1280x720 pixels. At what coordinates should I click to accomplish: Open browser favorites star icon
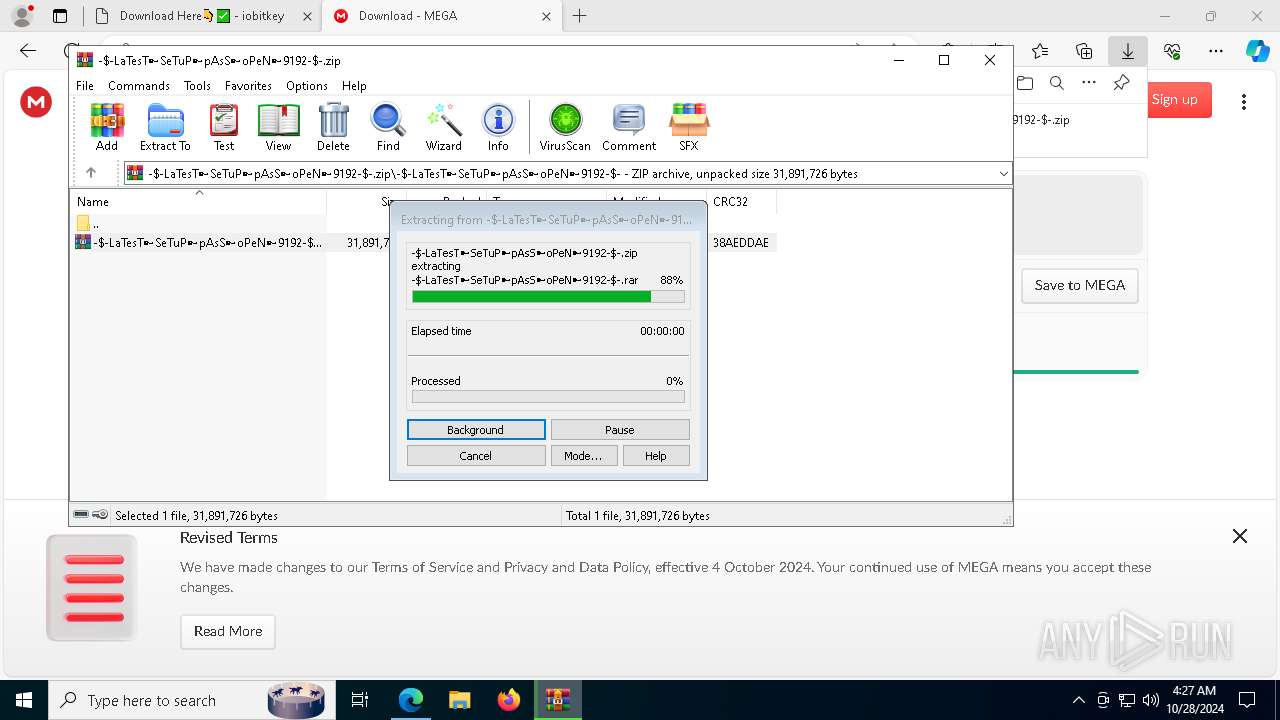[1040, 51]
